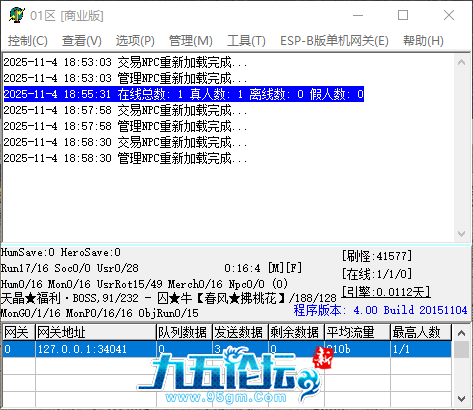Image resolution: width=473 pixels, height=410 pixels.
Task: Click the Run17/16 Soc0/0 Usr0/28 status line
Action: [70, 268]
